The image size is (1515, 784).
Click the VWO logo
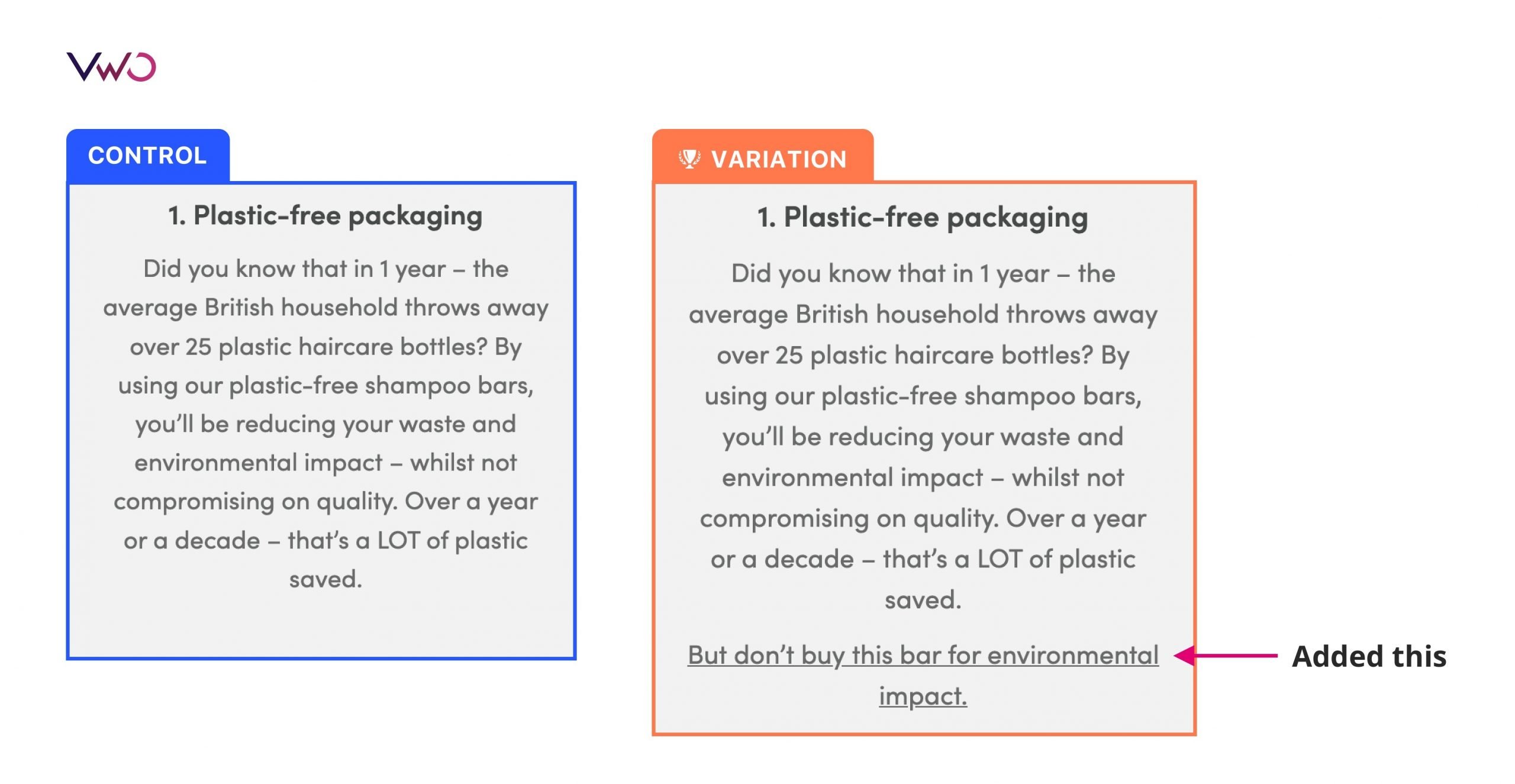click(x=111, y=66)
